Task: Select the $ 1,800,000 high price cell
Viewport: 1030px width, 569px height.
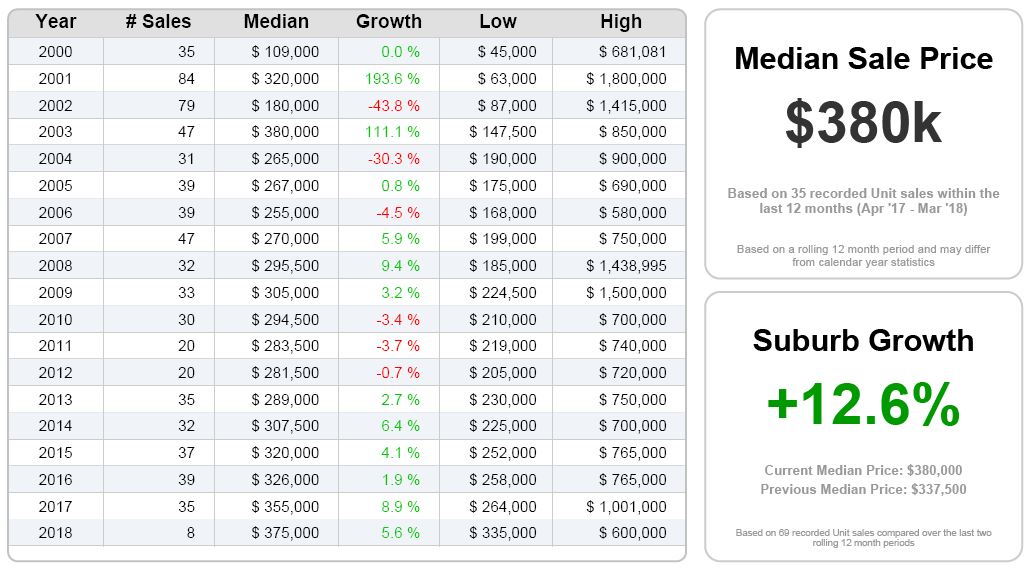Action: point(626,78)
